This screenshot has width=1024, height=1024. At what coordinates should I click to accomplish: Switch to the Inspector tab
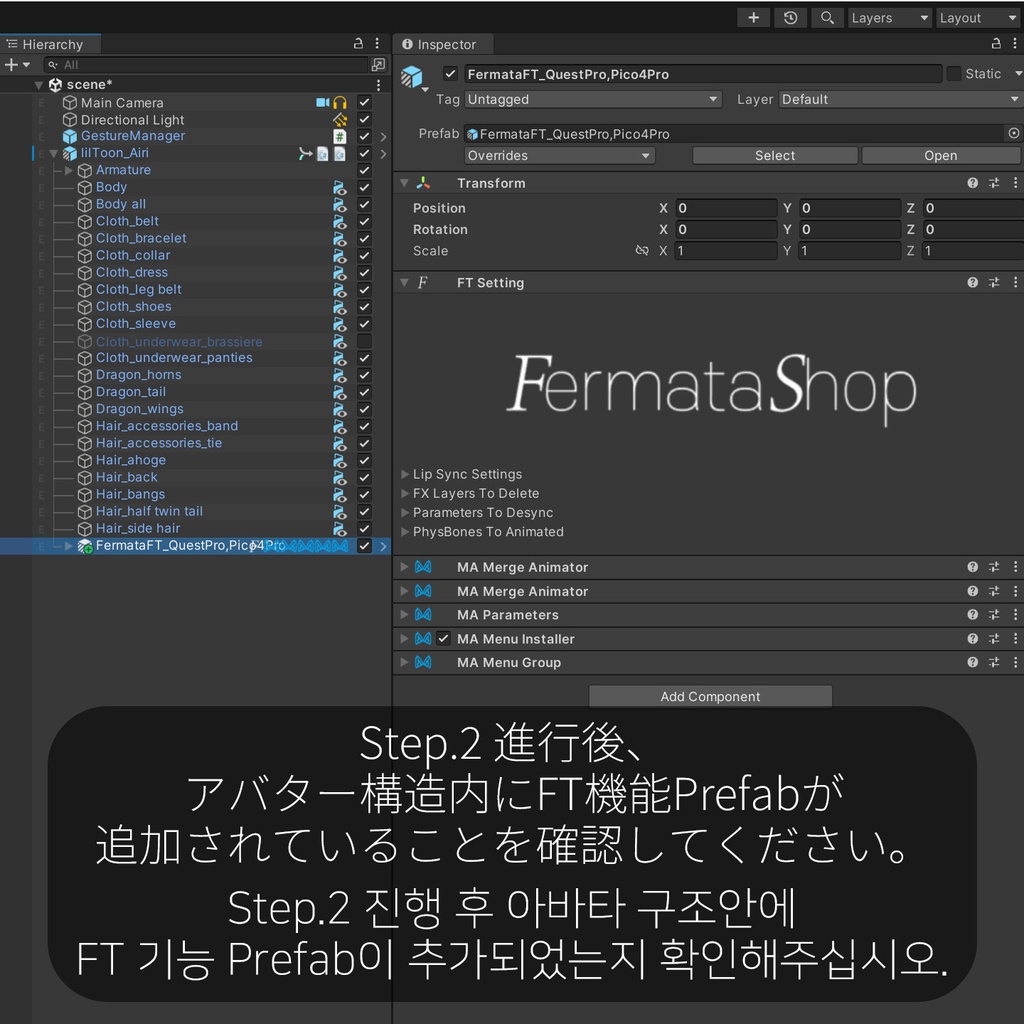pyautogui.click(x=442, y=44)
